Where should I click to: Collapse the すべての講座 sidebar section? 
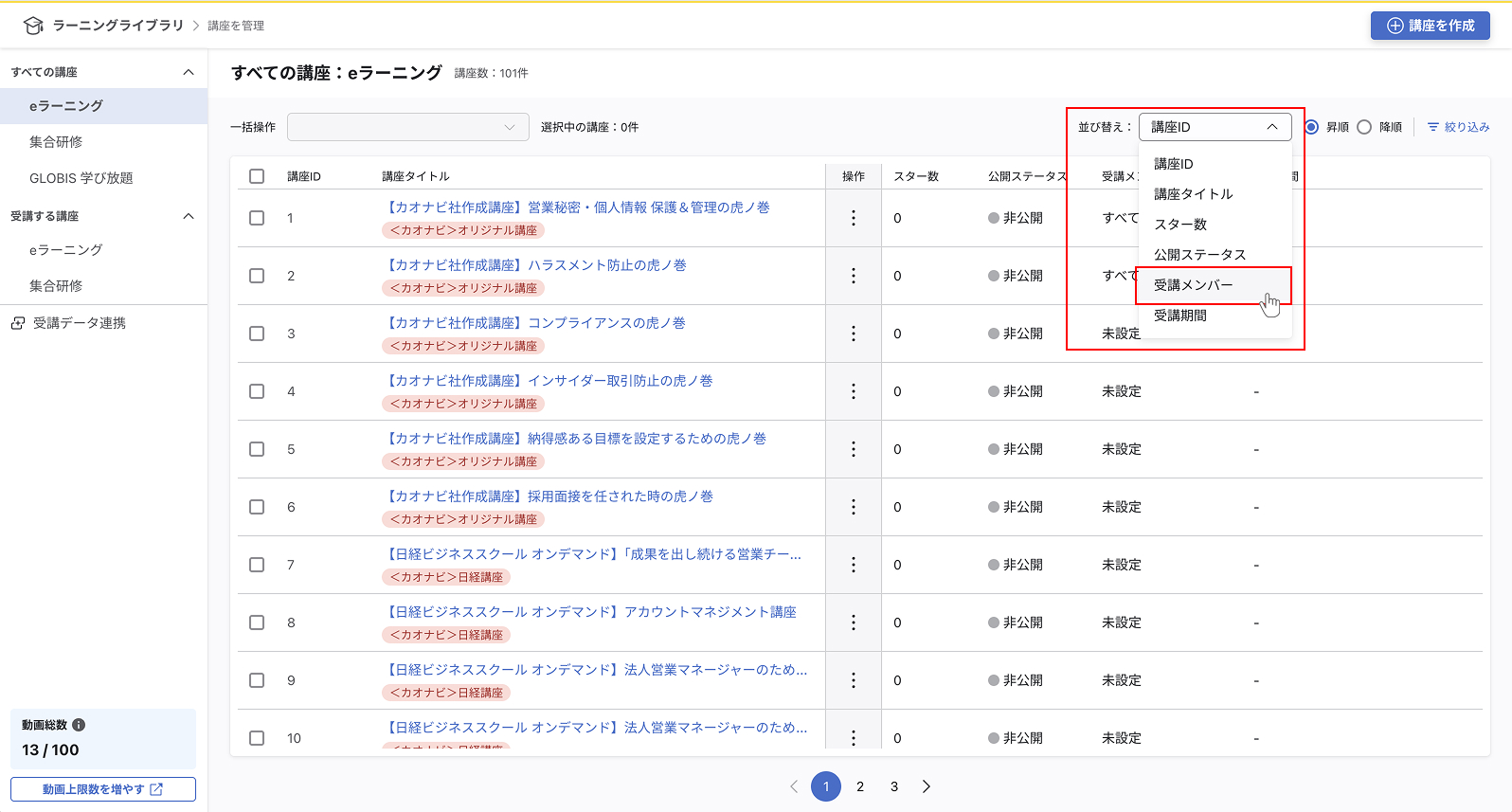pyautogui.click(x=189, y=72)
